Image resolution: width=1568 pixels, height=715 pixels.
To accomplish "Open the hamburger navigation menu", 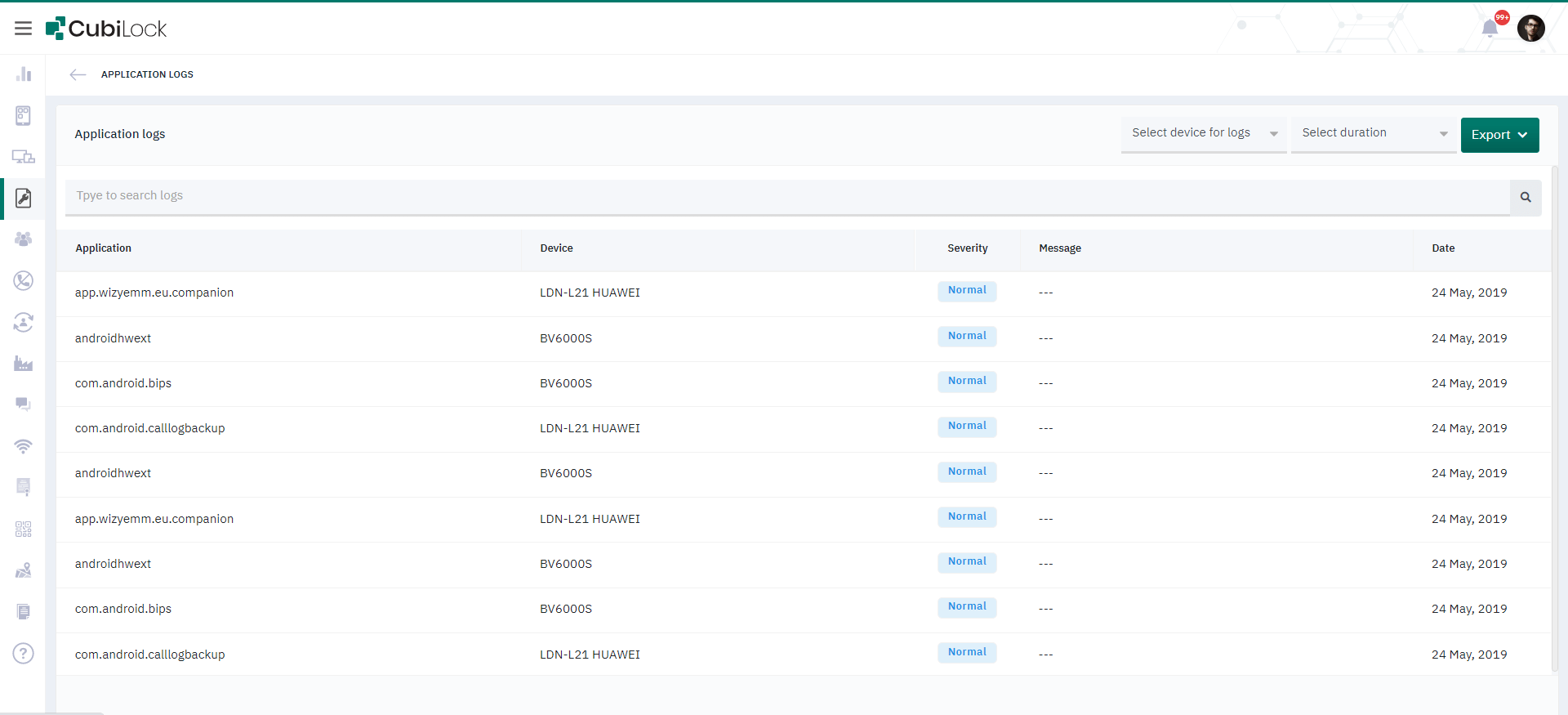I will click(23, 29).
